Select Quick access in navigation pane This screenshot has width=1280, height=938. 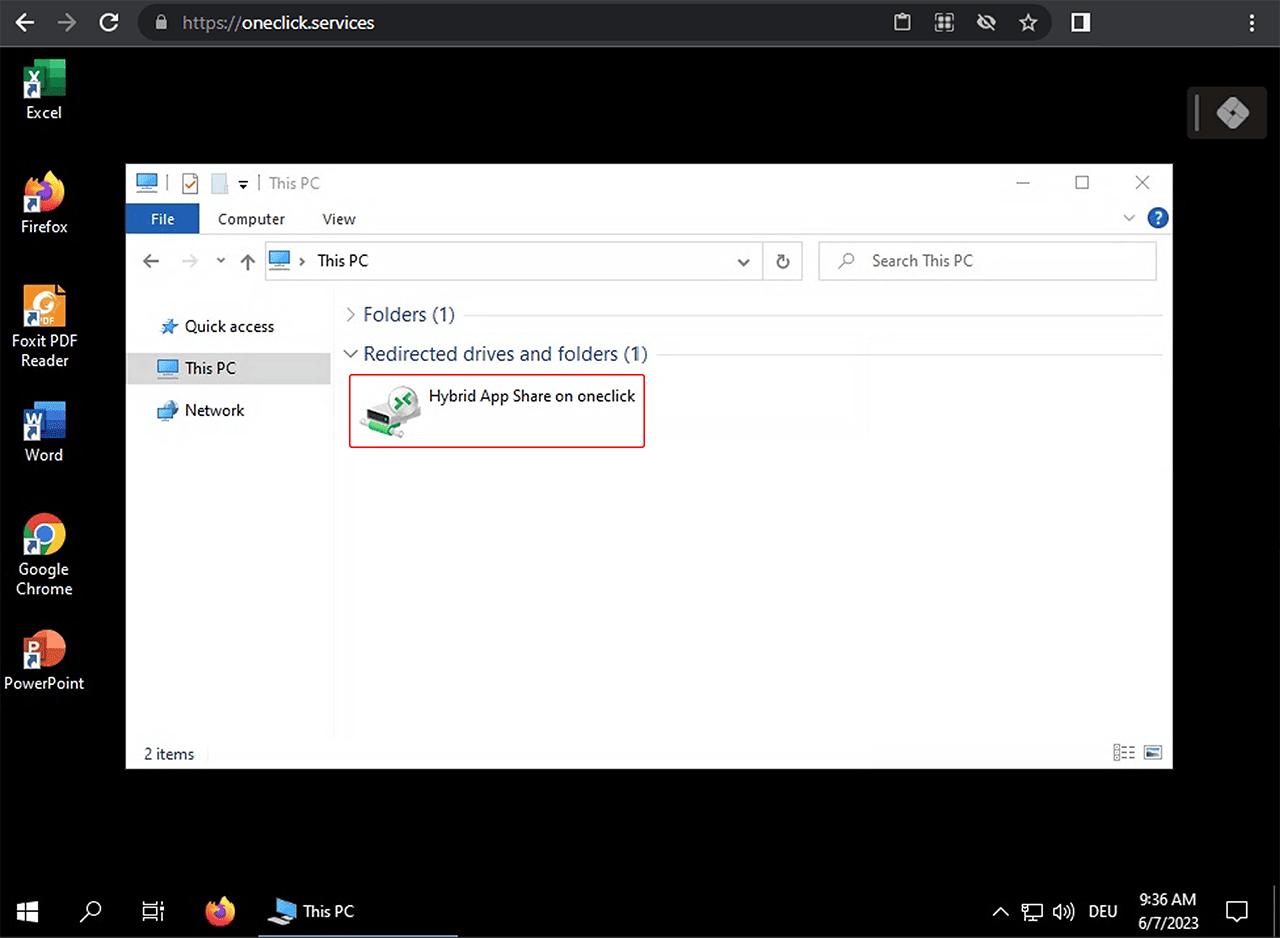[x=228, y=326]
